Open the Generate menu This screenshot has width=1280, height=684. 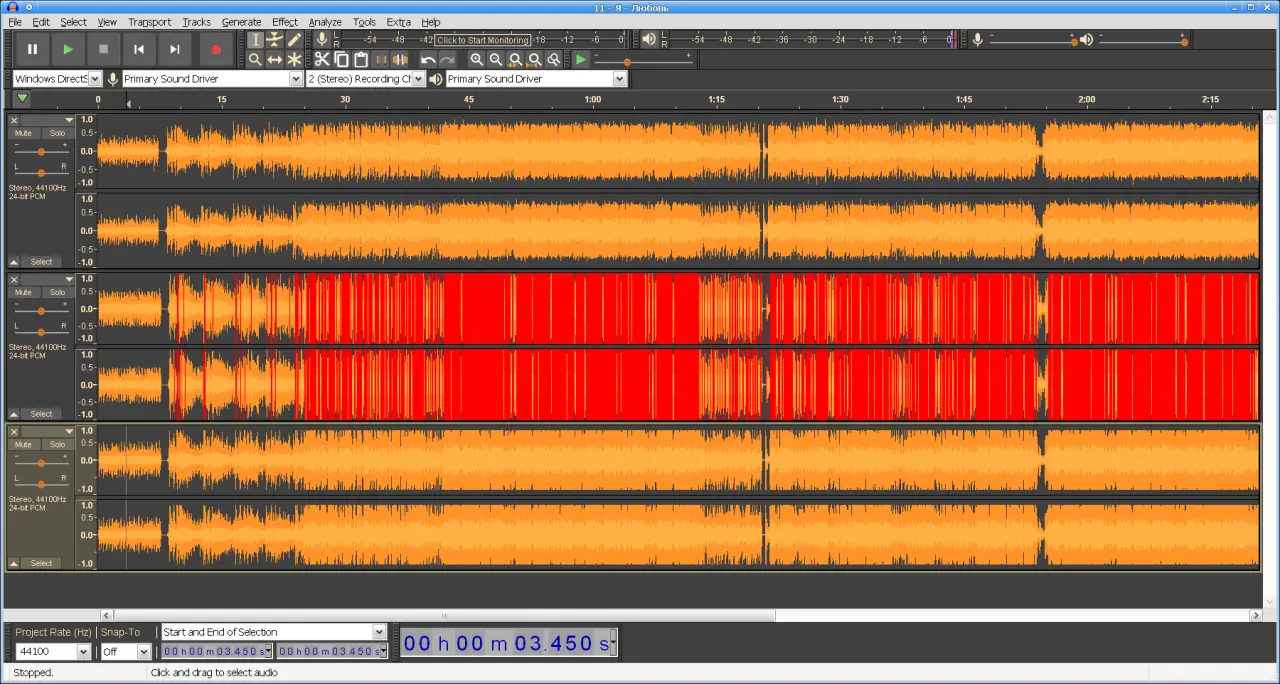(241, 22)
